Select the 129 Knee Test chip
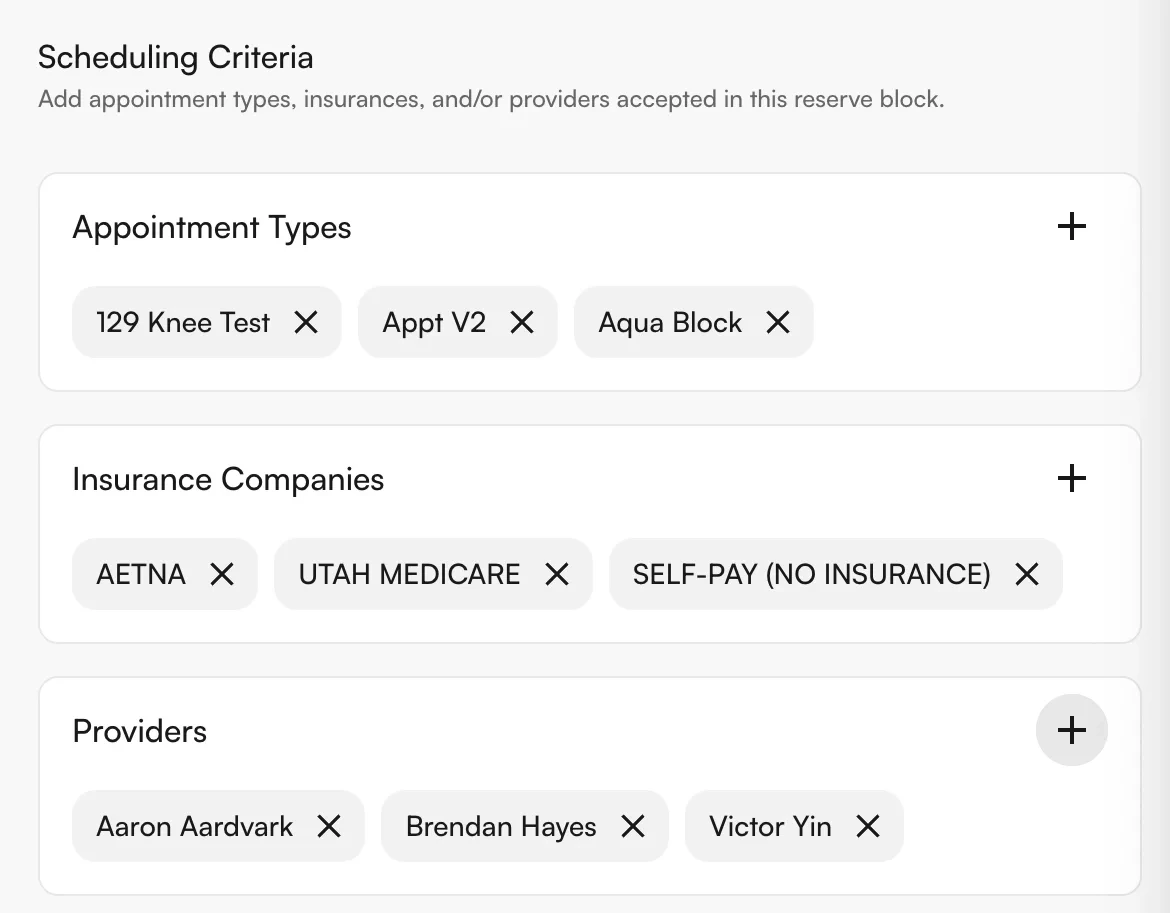 pos(182,322)
